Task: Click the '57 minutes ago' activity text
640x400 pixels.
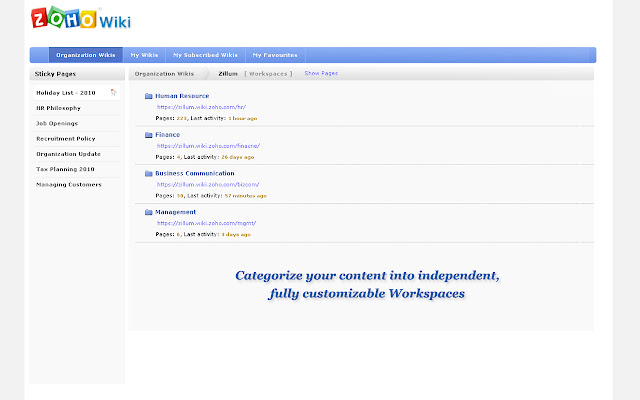Action: 246,196
